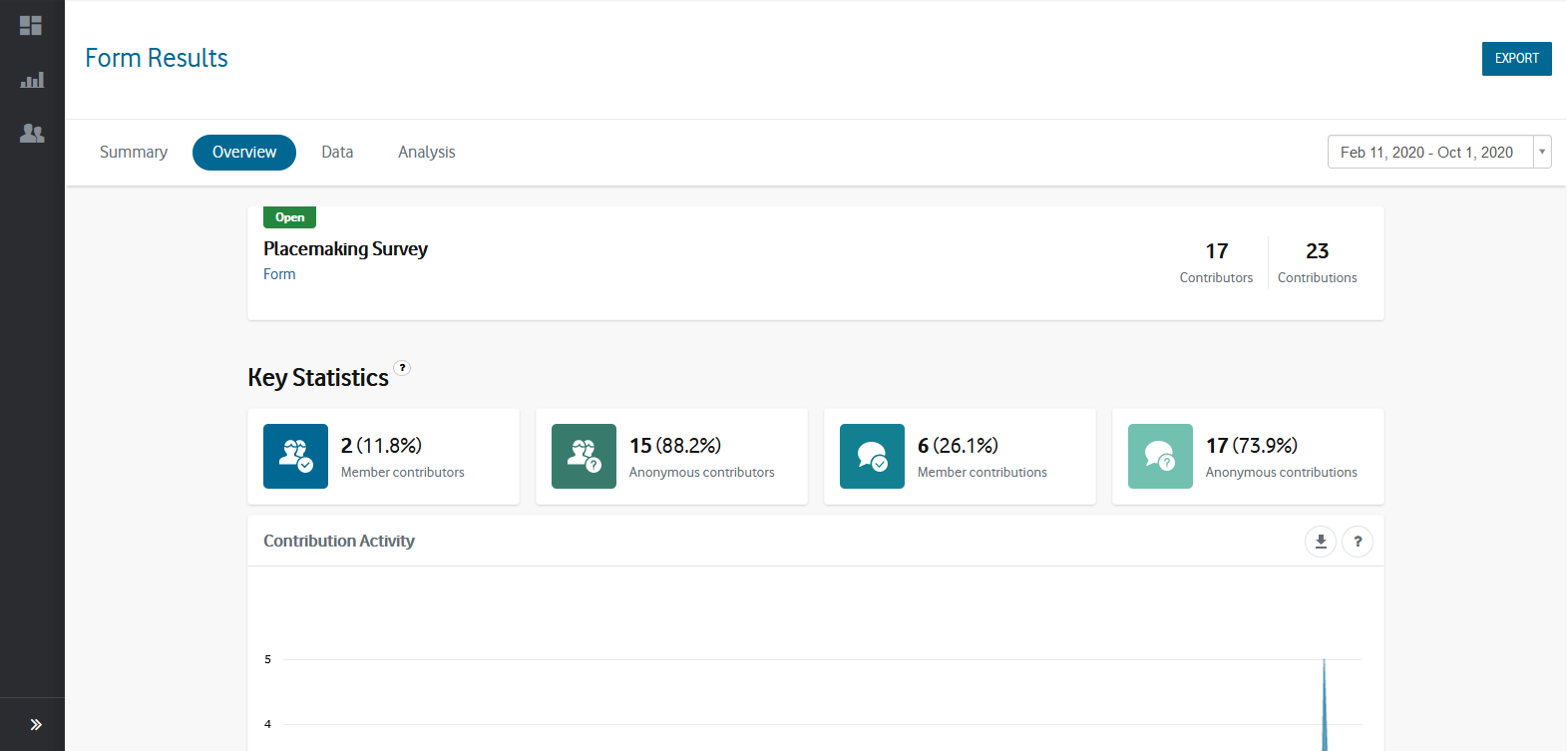Click the Member contributors icon
The image size is (1568, 751).
(295, 456)
